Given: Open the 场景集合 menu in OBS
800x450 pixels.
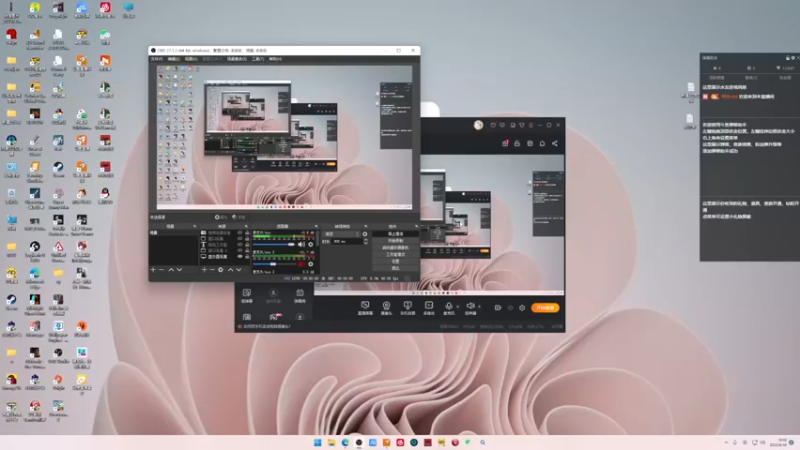Looking at the screenshot, I should (236, 59).
